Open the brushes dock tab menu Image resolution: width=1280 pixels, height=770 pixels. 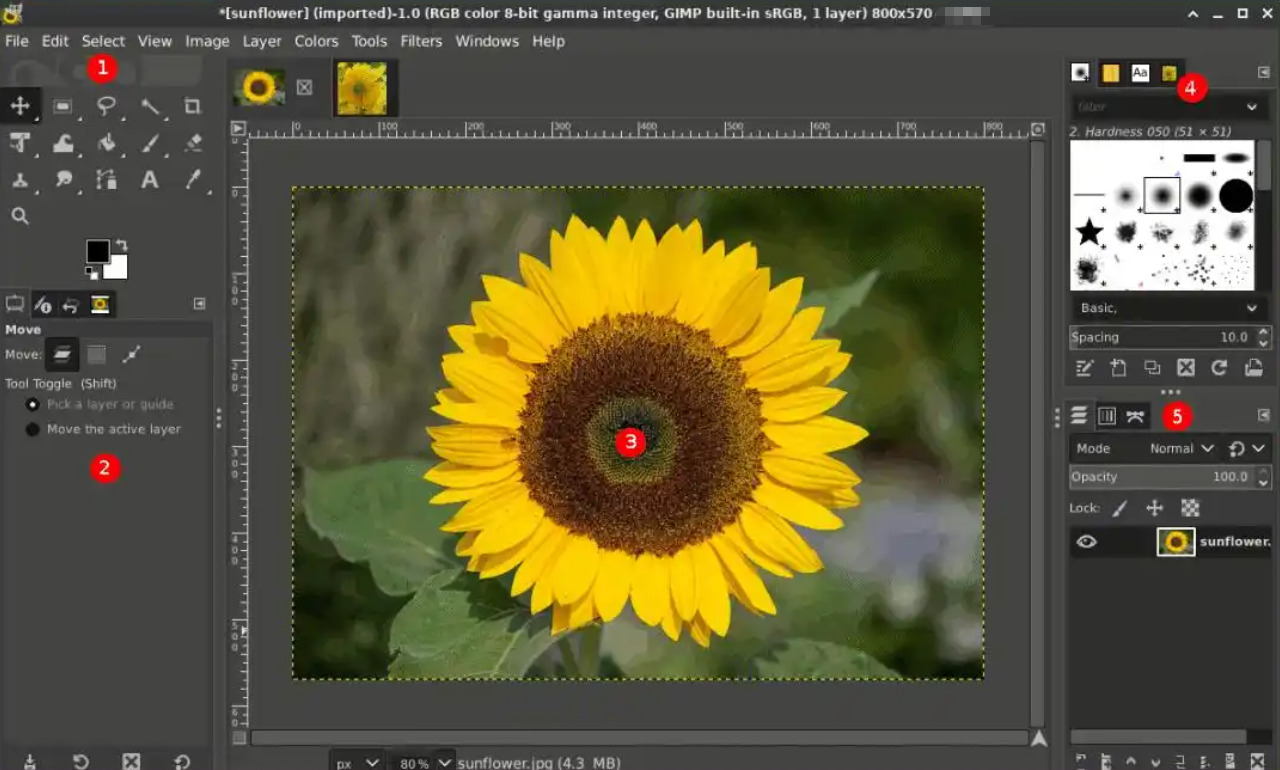click(x=1263, y=72)
